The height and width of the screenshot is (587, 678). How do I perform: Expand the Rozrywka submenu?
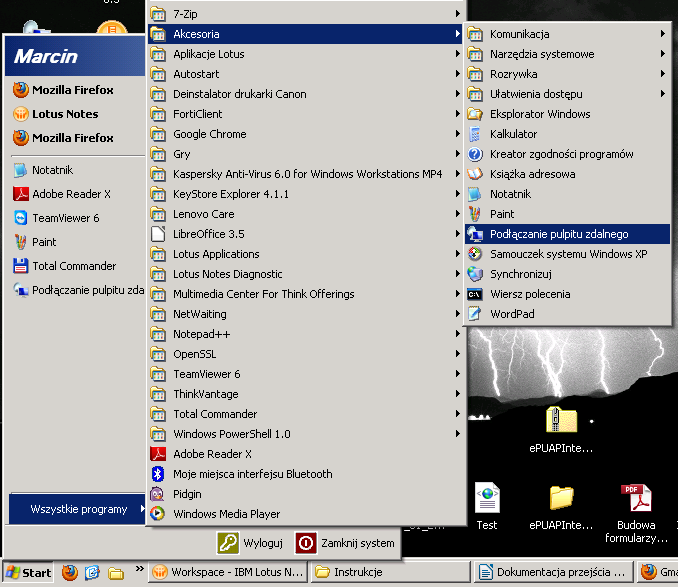click(x=567, y=74)
